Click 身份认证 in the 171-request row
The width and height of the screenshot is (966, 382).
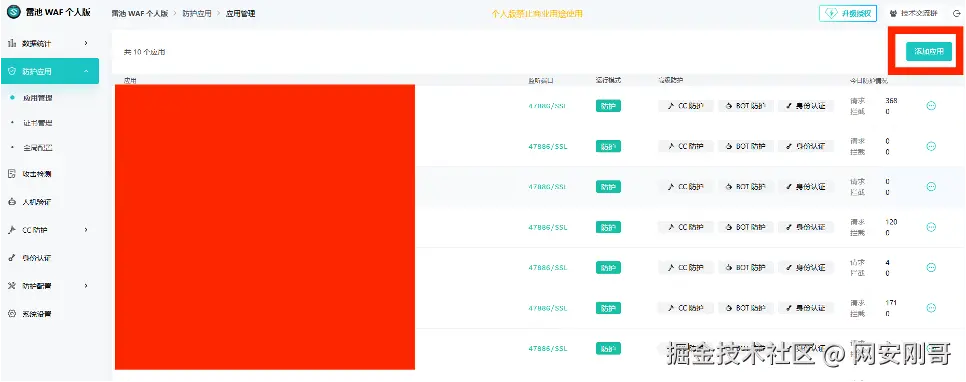point(806,308)
